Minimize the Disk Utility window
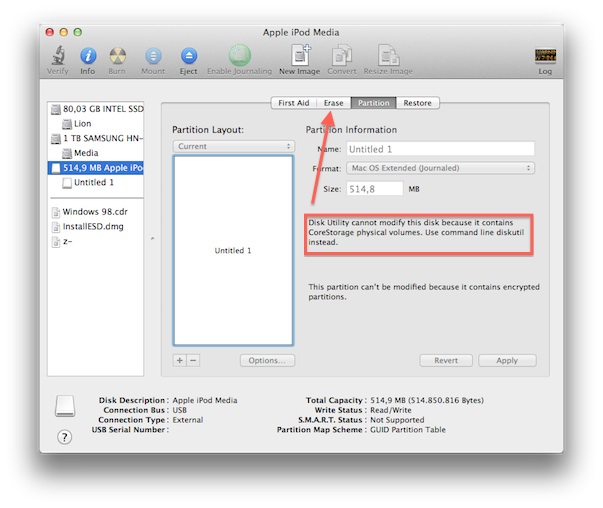Viewport: 603px width, 508px height. click(x=64, y=32)
